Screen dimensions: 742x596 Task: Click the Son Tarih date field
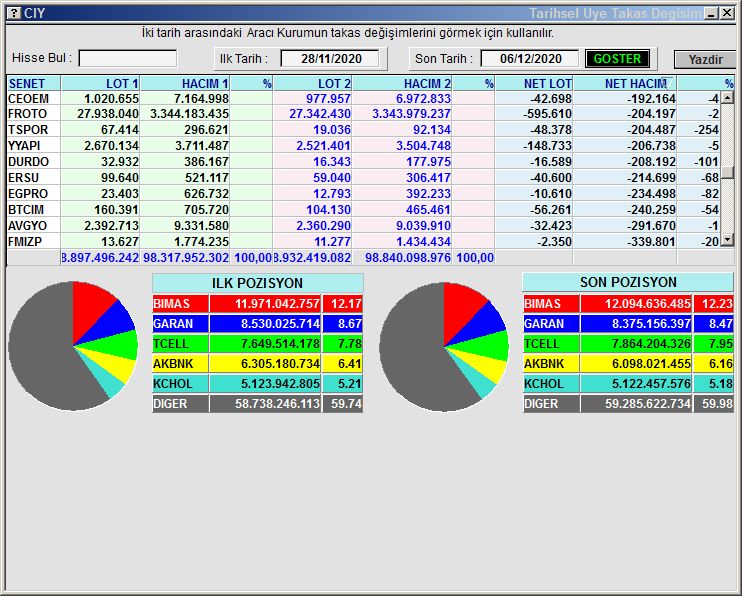(530, 59)
